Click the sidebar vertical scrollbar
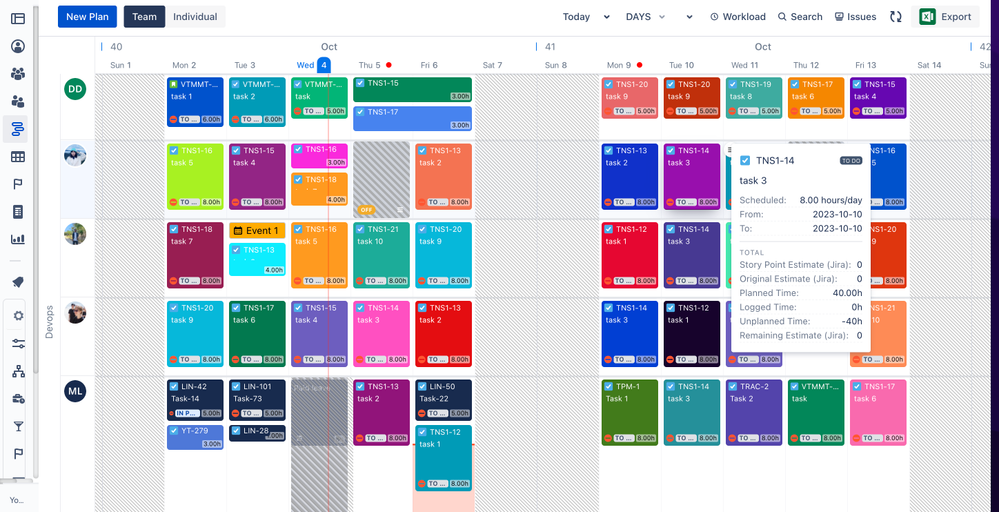This screenshot has width=999, height=512. (36, 191)
